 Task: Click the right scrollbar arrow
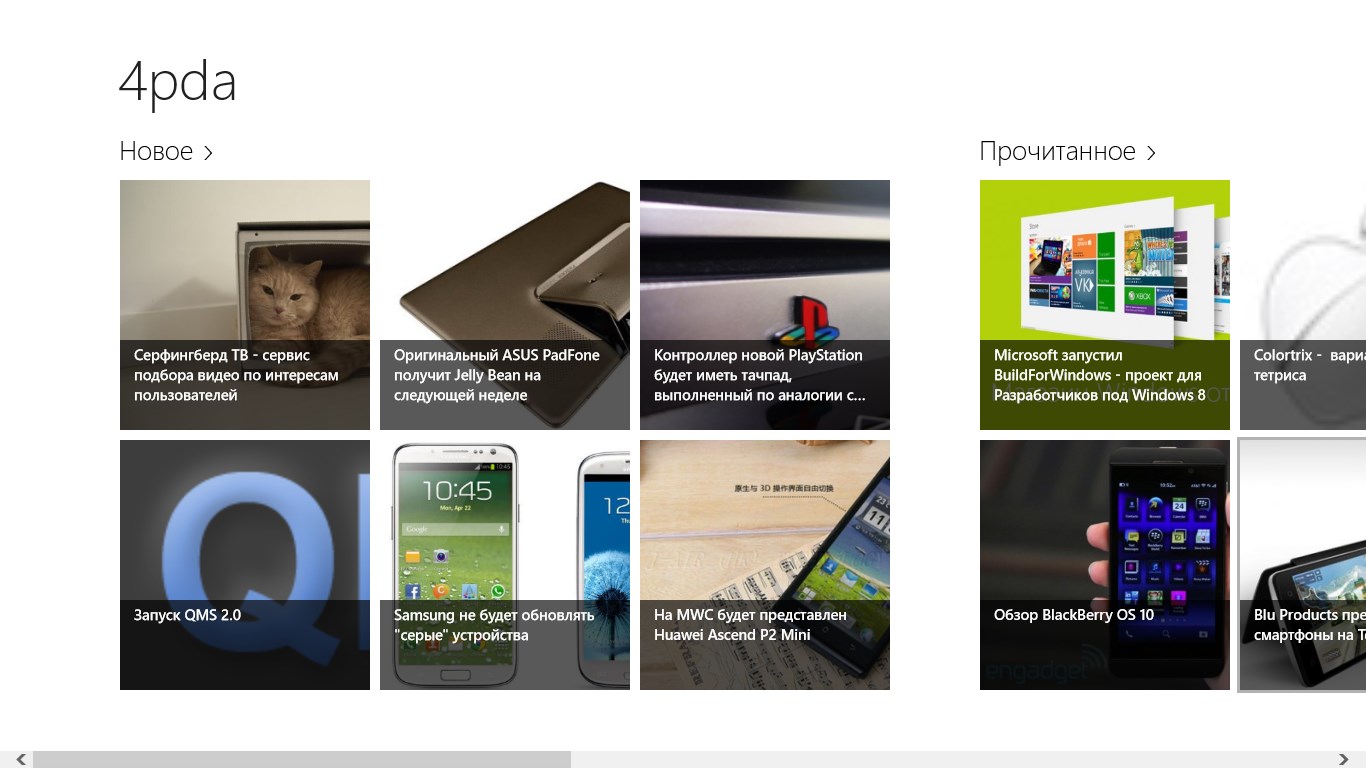[1344, 760]
